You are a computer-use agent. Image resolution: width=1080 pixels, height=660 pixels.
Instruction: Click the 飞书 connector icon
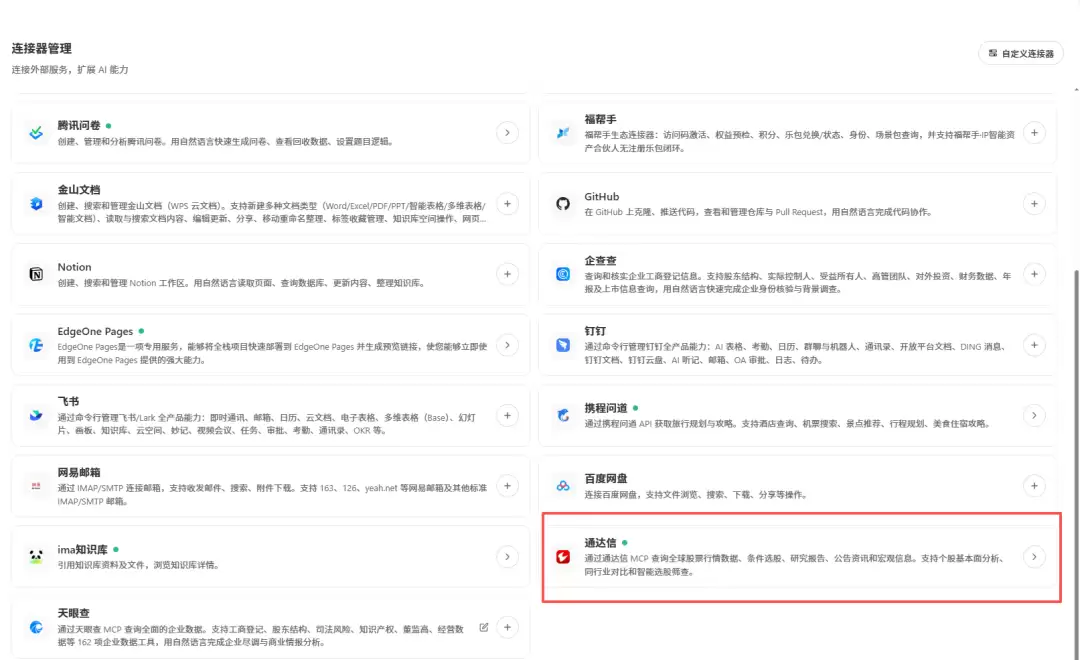36,415
